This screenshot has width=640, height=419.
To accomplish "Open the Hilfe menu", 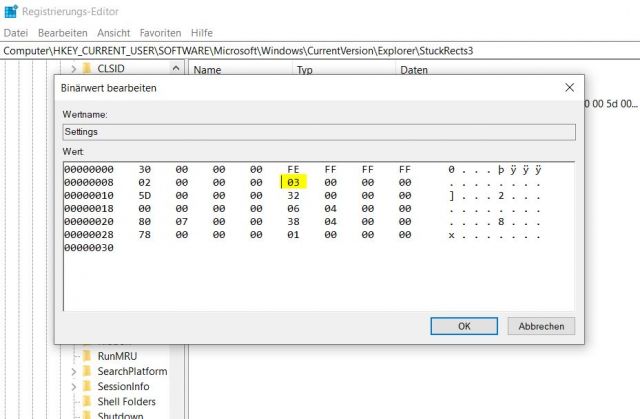I will pyautogui.click(x=202, y=33).
